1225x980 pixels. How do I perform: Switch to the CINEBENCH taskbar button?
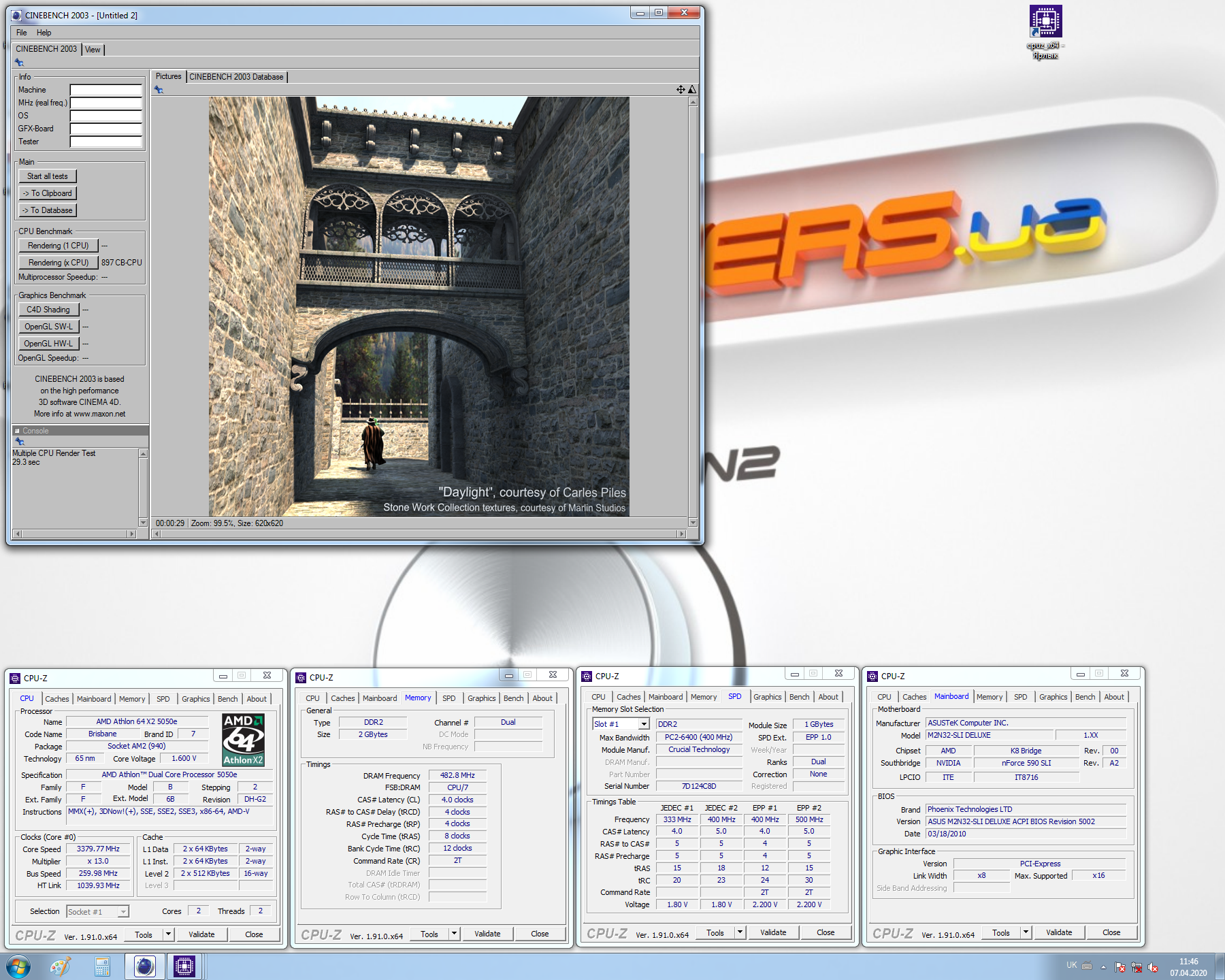click(x=144, y=966)
